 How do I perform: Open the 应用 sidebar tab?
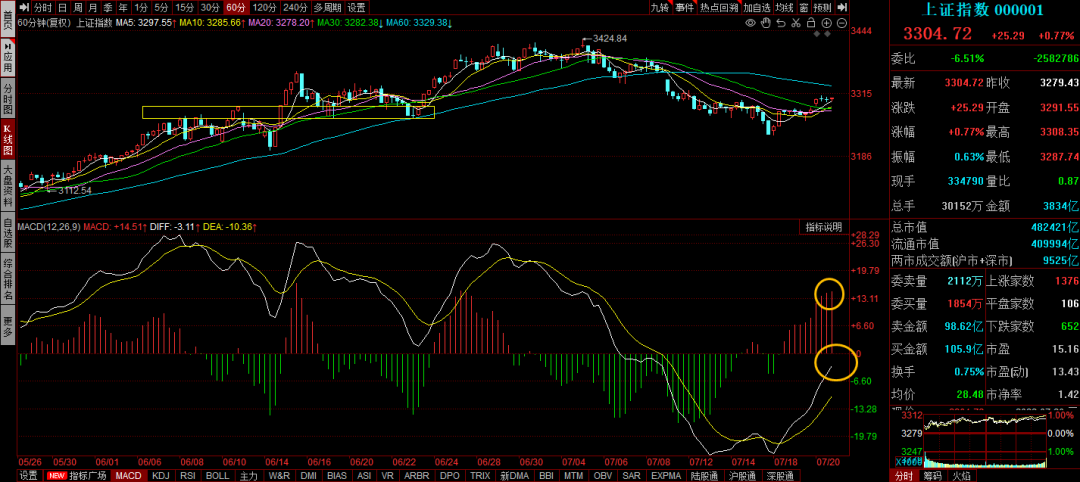(8, 57)
